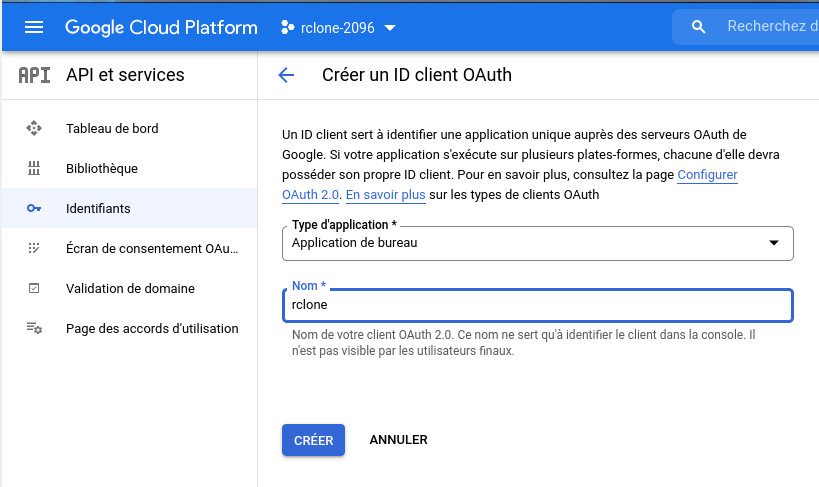Click the Bibliothèque library icon
819x487 pixels.
pos(34,168)
